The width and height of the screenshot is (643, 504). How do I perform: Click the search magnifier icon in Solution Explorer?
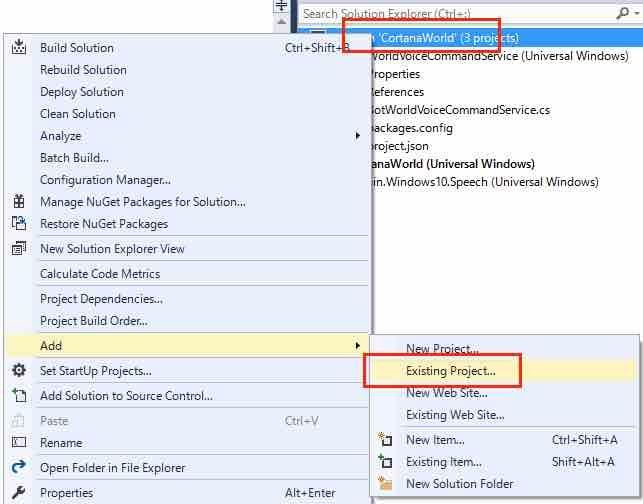pyautogui.click(x=622, y=13)
